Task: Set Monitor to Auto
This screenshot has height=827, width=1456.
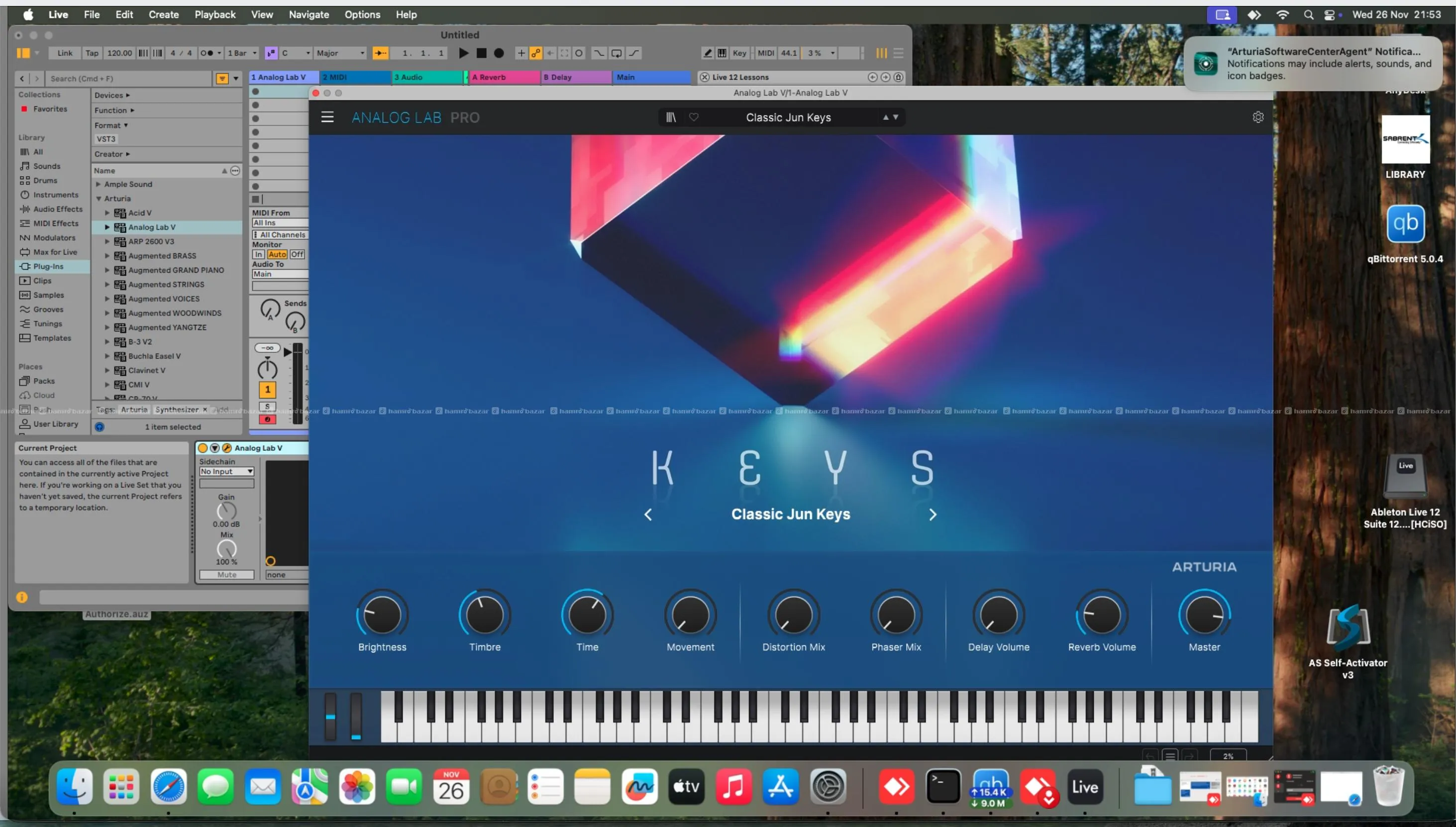Action: 277,254
